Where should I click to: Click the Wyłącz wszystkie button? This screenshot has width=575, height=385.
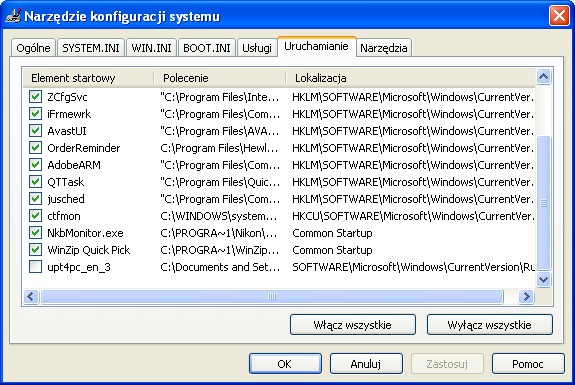490,325
